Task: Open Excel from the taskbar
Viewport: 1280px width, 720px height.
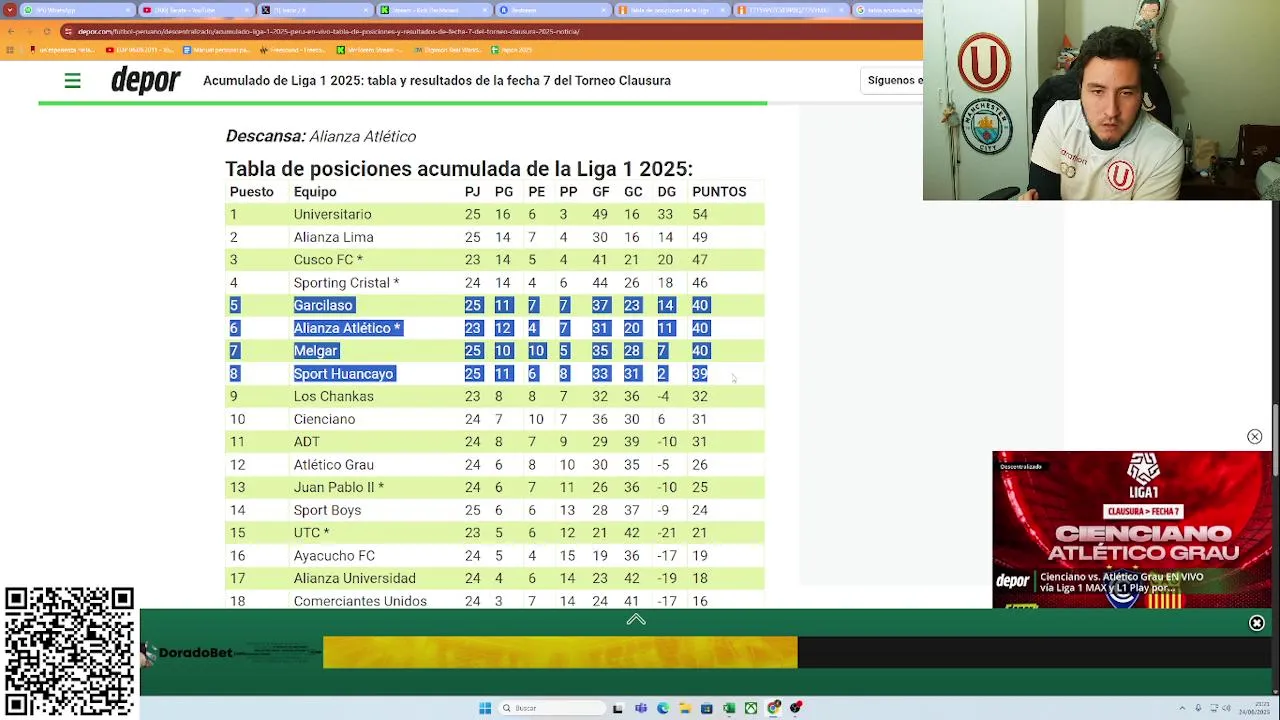Action: (x=729, y=708)
